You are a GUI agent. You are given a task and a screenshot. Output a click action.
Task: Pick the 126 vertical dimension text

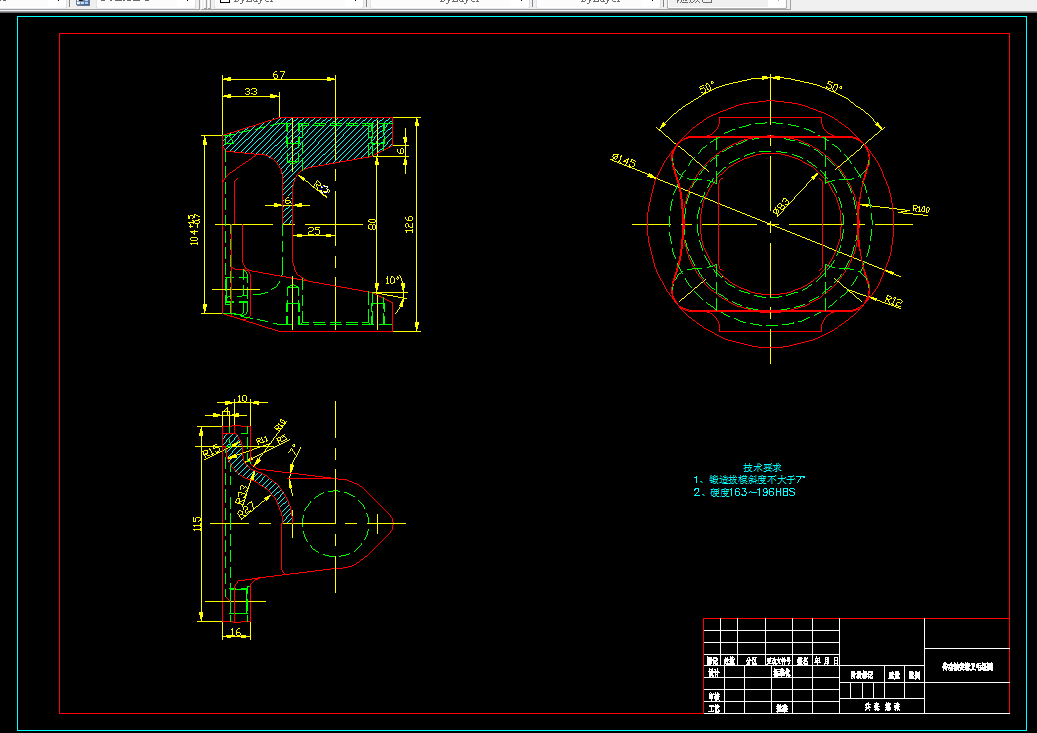(x=409, y=224)
